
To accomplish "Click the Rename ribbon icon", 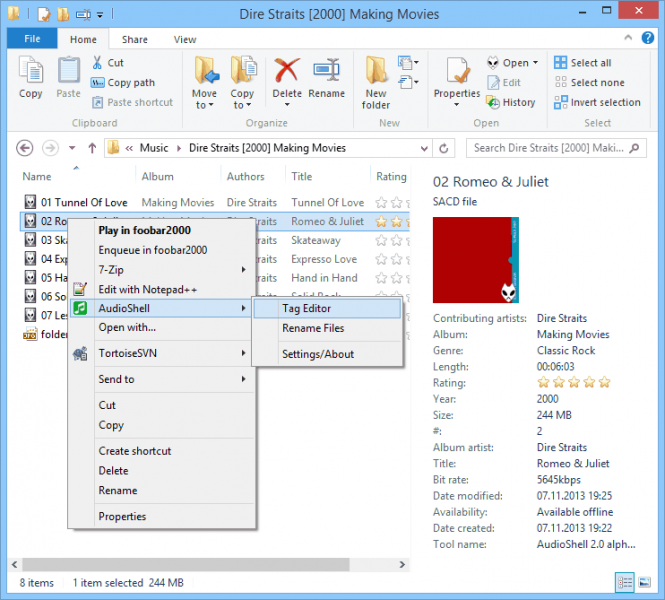I will (326, 70).
